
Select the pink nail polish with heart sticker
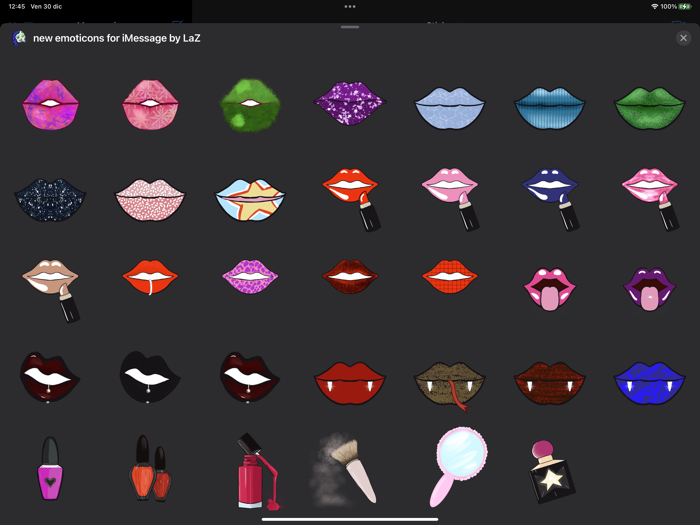tap(50, 468)
